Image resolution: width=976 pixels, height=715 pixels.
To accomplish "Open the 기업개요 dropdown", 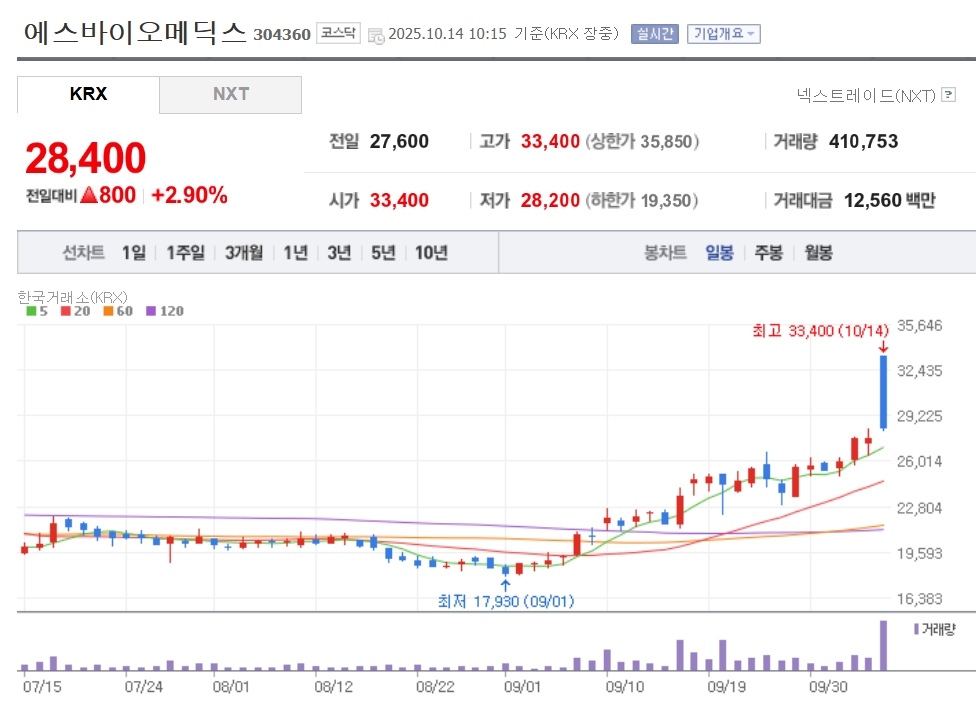I will click(723, 33).
